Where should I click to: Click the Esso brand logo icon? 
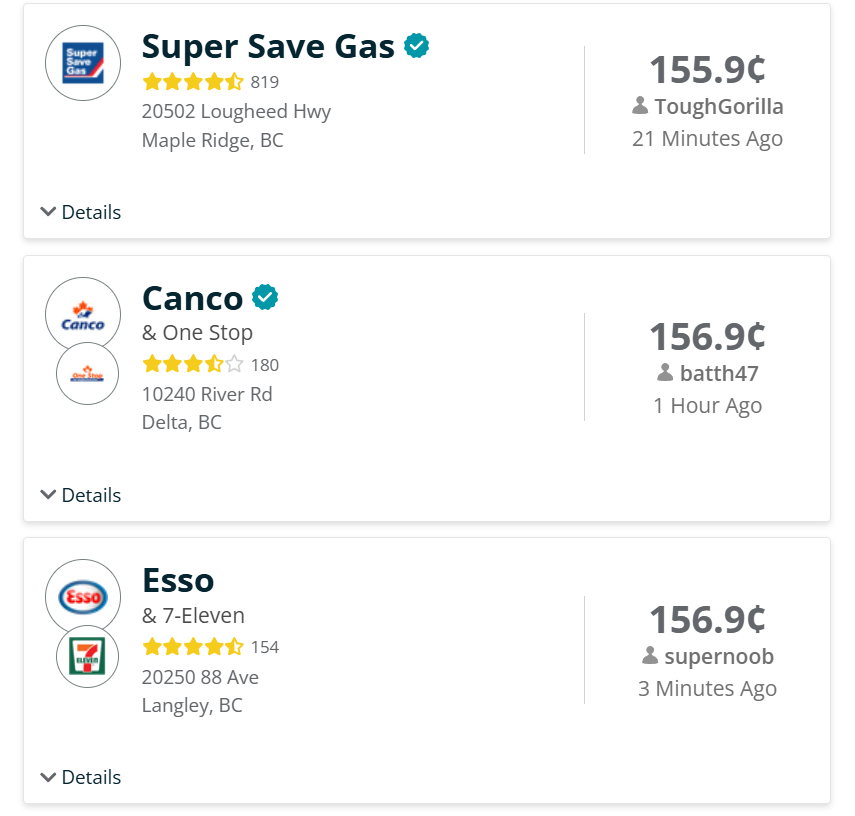pyautogui.click(x=83, y=597)
